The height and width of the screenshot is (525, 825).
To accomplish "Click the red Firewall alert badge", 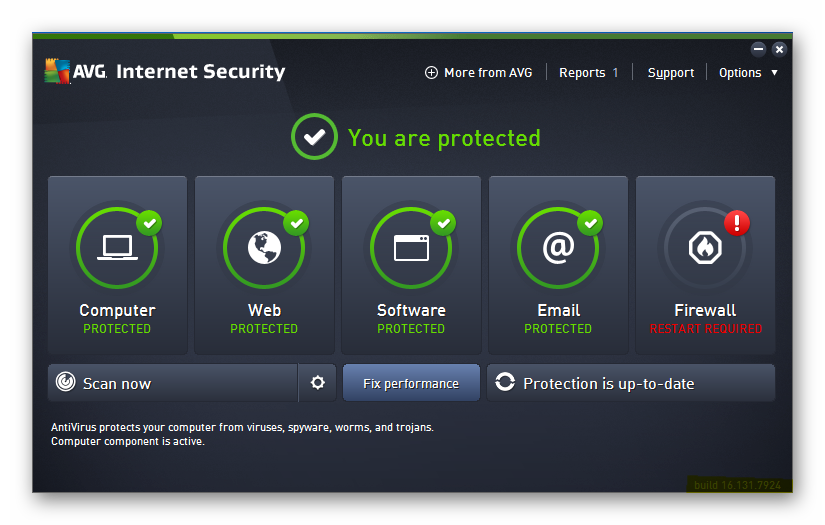I will pyautogui.click(x=737, y=223).
